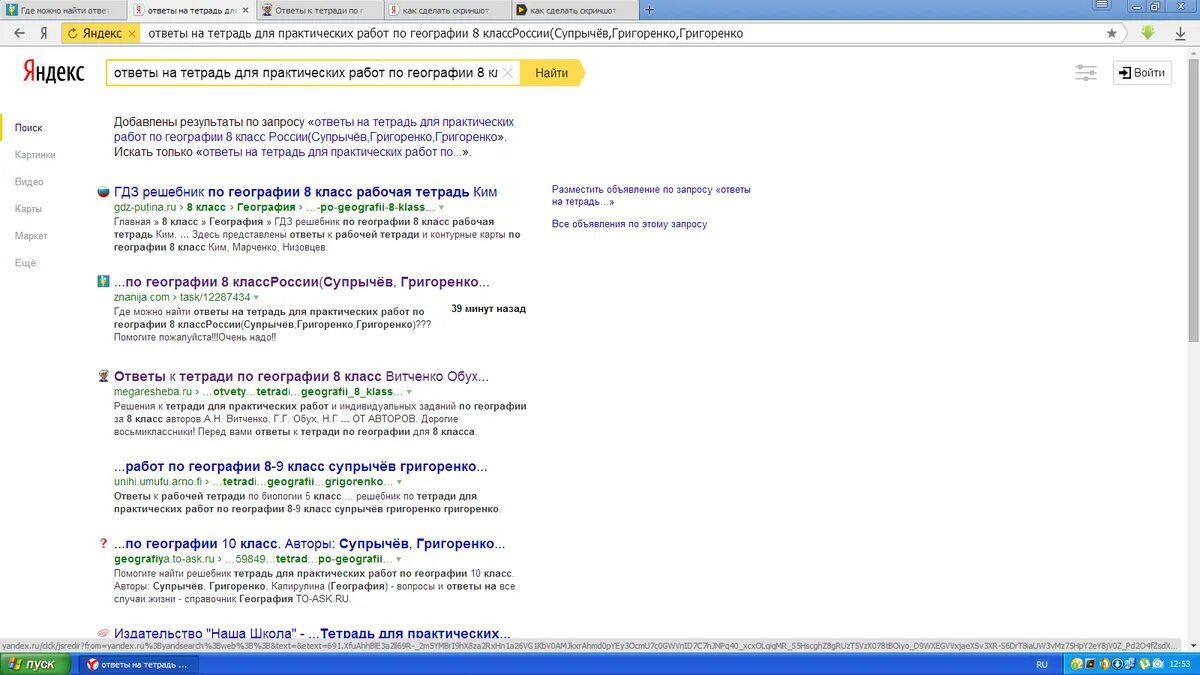The image size is (1200, 675).
Task: Click megaresheba.ru green domain link
Action: 153,392
